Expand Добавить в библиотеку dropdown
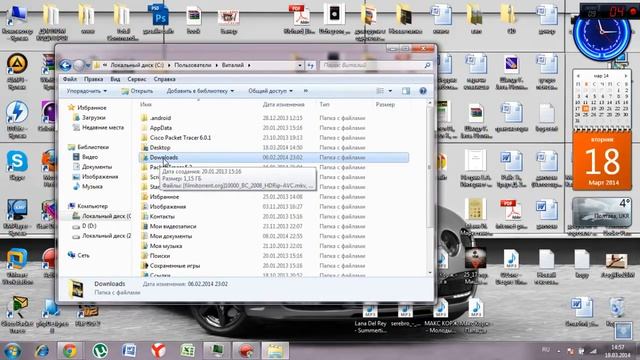 pos(200,91)
